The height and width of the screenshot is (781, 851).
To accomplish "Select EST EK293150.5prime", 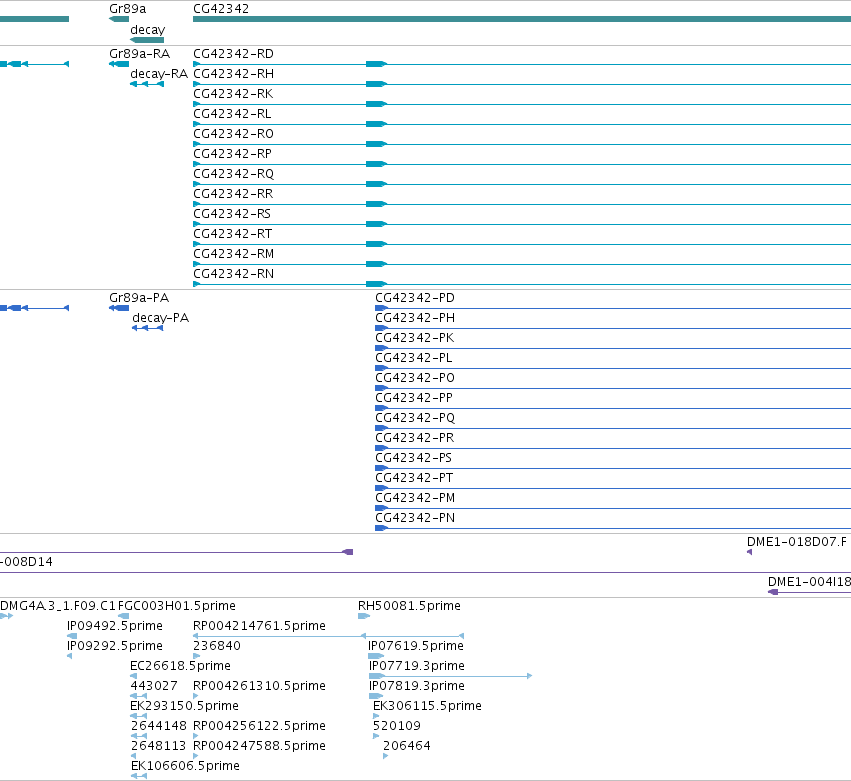I will click(185, 706).
